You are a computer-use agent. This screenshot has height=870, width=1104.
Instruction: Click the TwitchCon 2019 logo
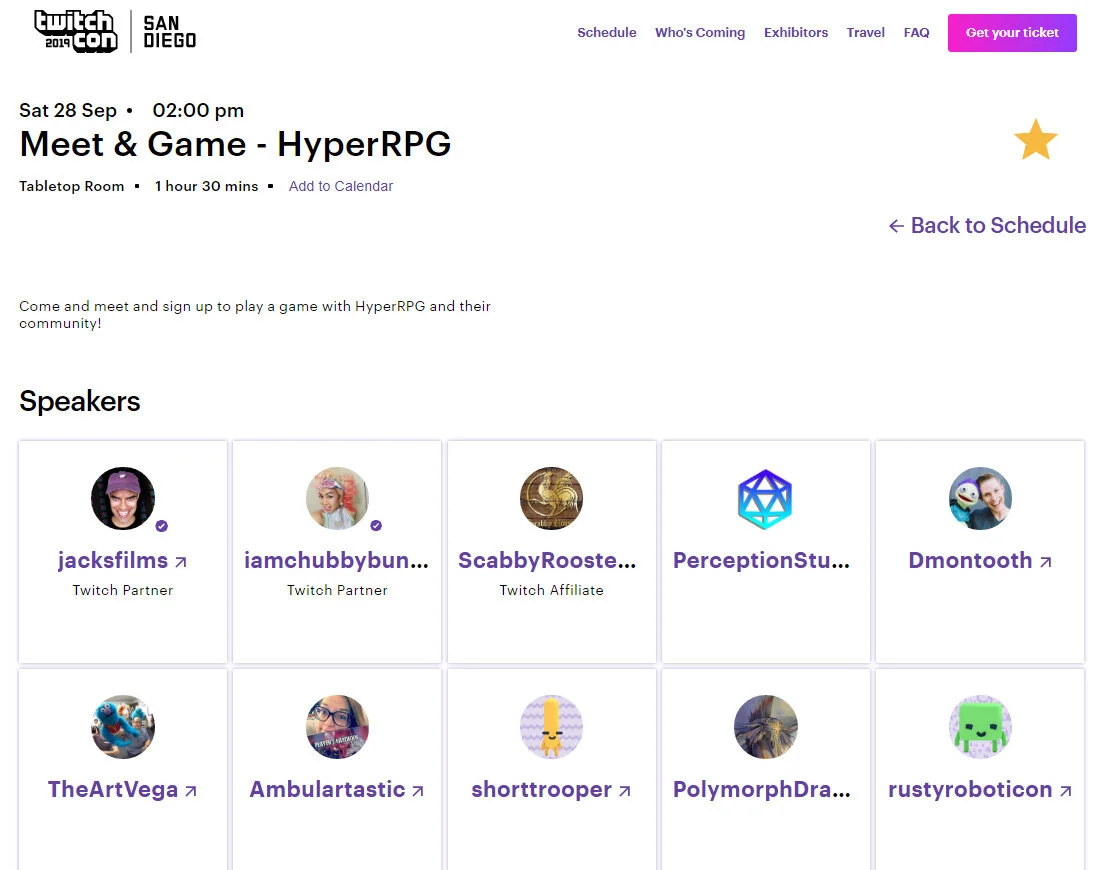pyautogui.click(x=76, y=32)
